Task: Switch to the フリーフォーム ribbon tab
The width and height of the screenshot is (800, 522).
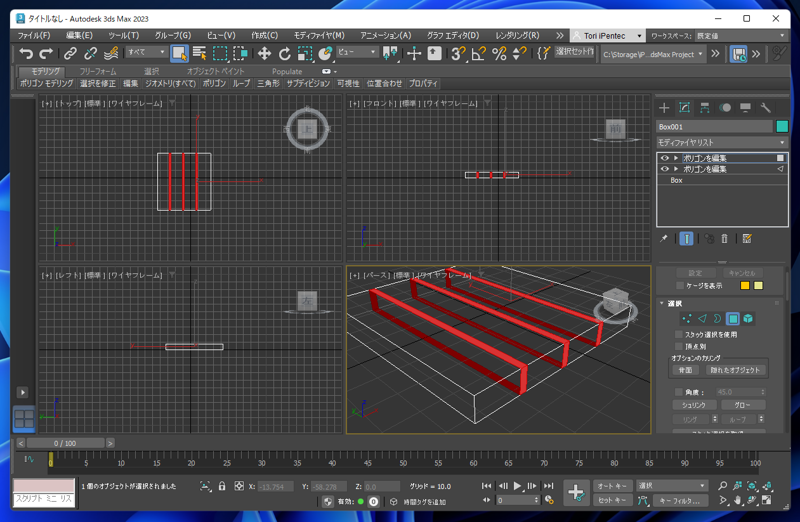Action: [x=97, y=71]
